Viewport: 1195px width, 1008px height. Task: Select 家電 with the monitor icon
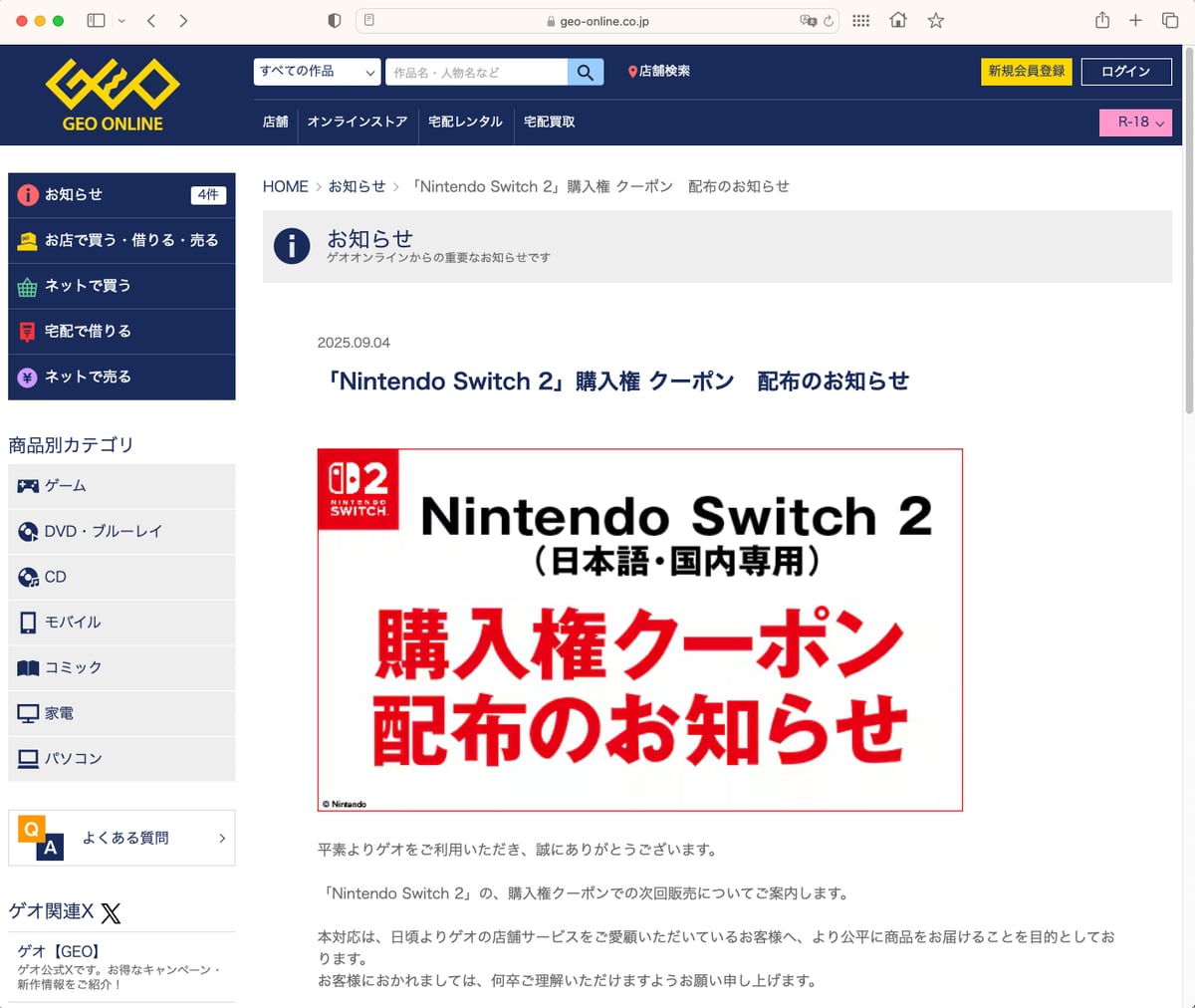click(x=29, y=713)
